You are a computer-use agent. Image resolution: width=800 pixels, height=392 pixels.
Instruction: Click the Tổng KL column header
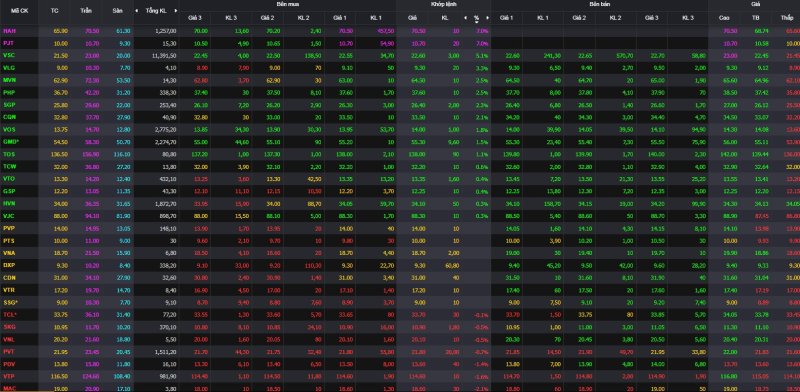[x=156, y=11]
